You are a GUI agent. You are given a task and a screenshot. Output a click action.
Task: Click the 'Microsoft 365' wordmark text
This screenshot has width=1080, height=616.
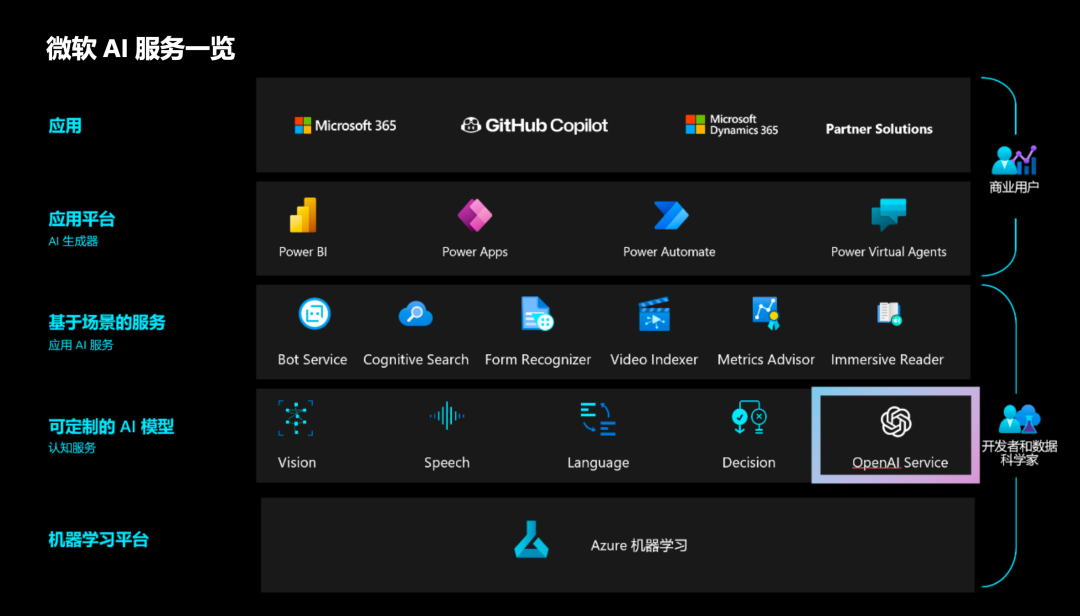(x=355, y=125)
